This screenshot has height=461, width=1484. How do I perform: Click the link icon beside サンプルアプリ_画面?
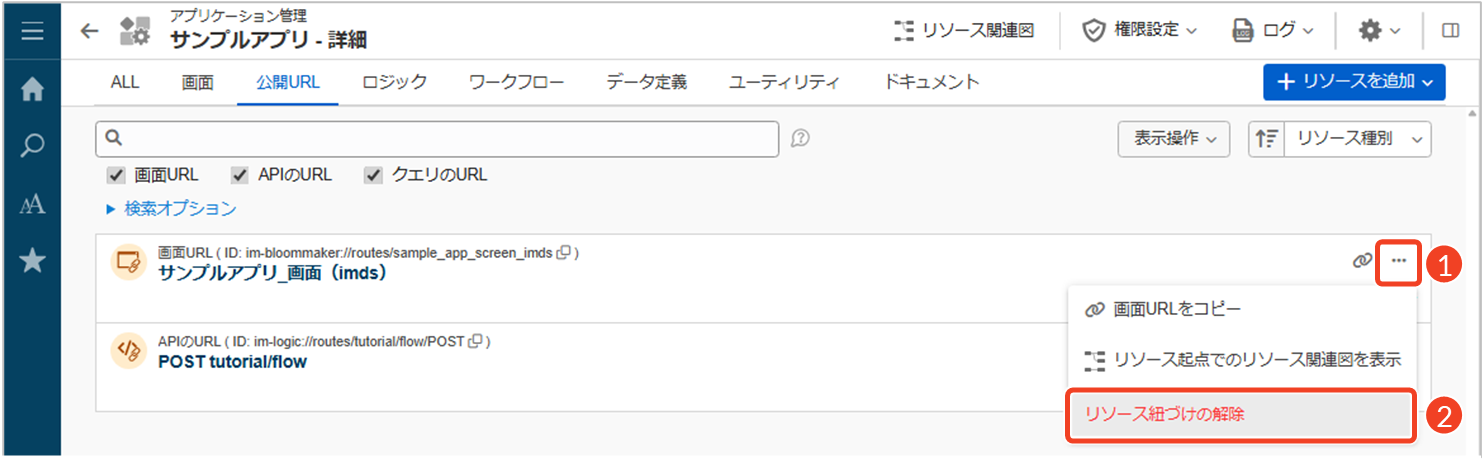[1361, 261]
